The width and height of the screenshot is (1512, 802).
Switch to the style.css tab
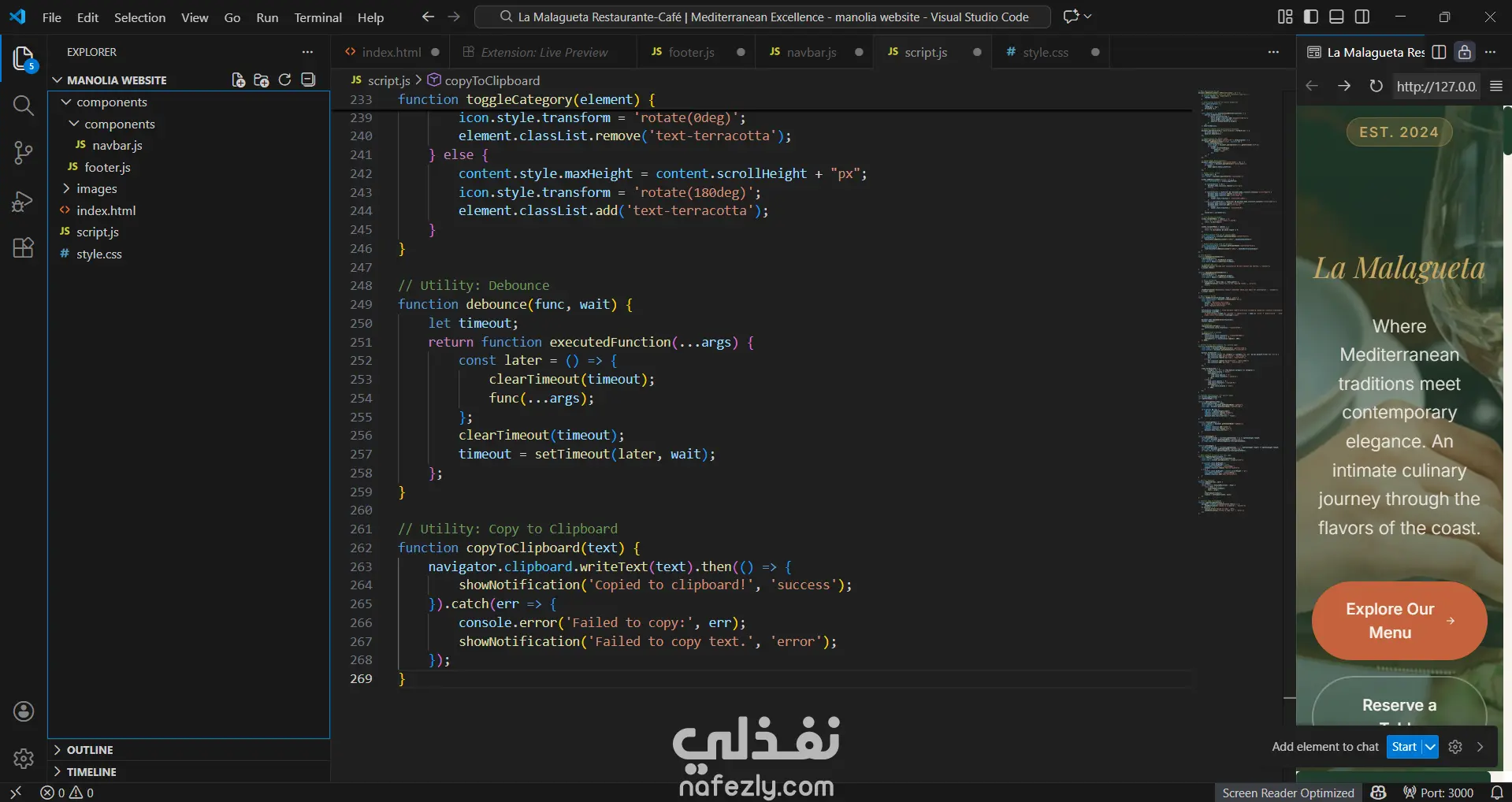coord(1050,52)
